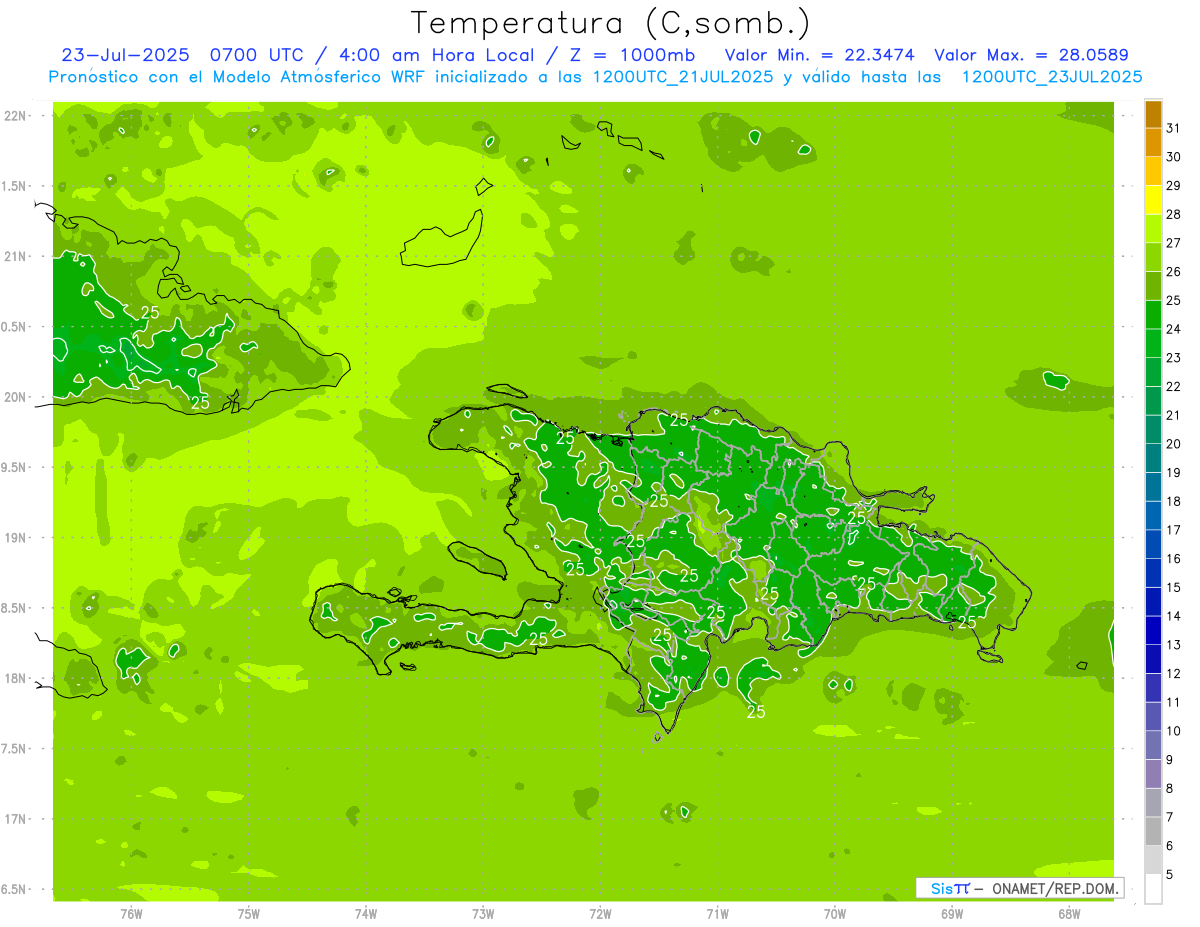Click colorbar value "5"
The width and height of the screenshot is (1200, 927).
click(1170, 875)
